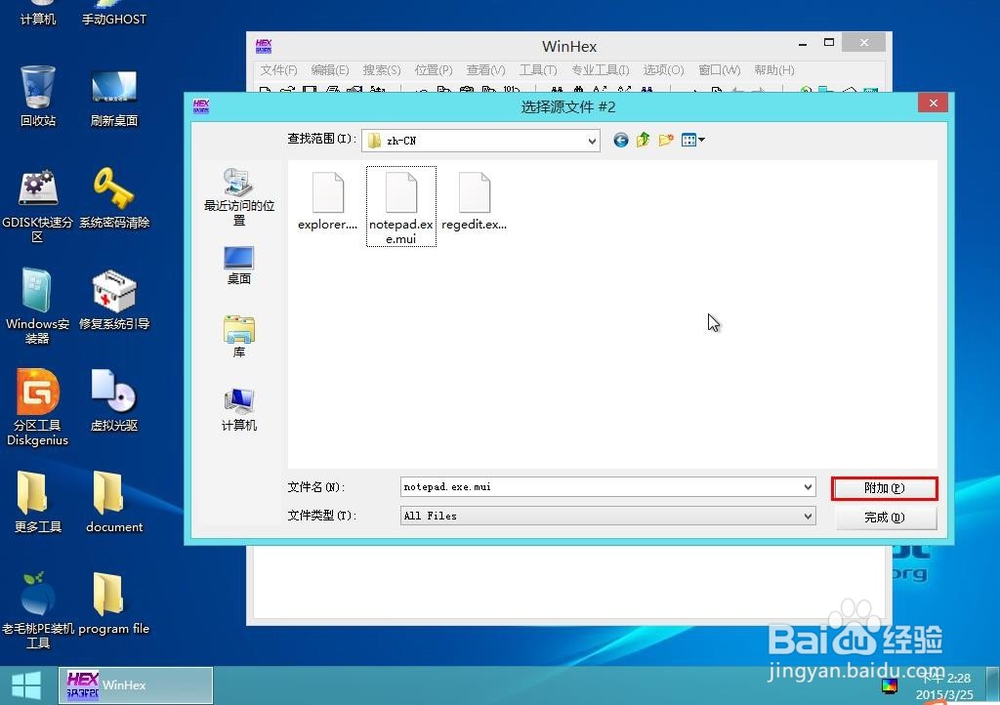Click WinHex taskbar button
Screen dimensions: 1000x705
point(136,685)
